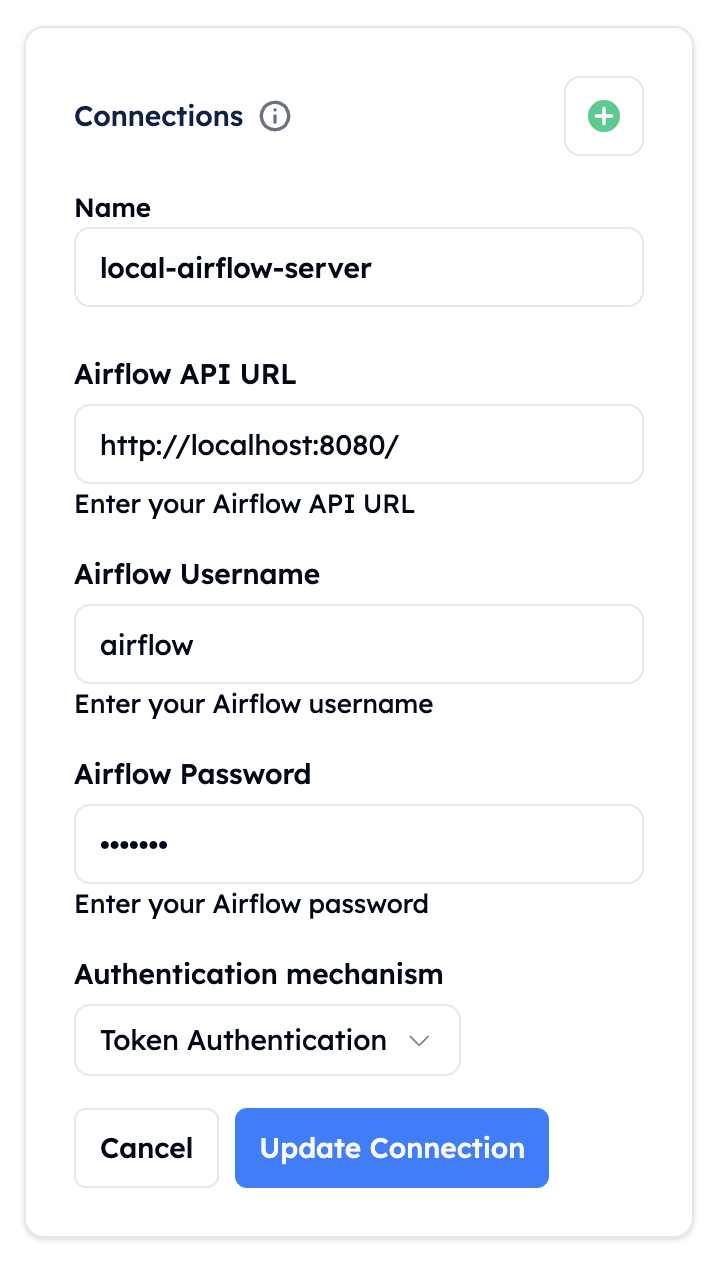Screen dimensions: 724x1264
Task: Click the http://localhost:8080/ URL text
Action: point(250,445)
